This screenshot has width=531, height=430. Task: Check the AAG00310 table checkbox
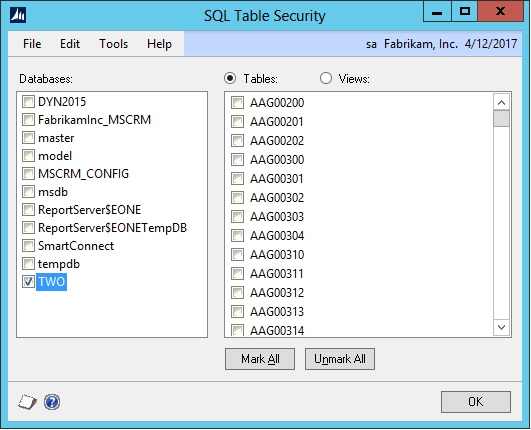click(x=237, y=254)
